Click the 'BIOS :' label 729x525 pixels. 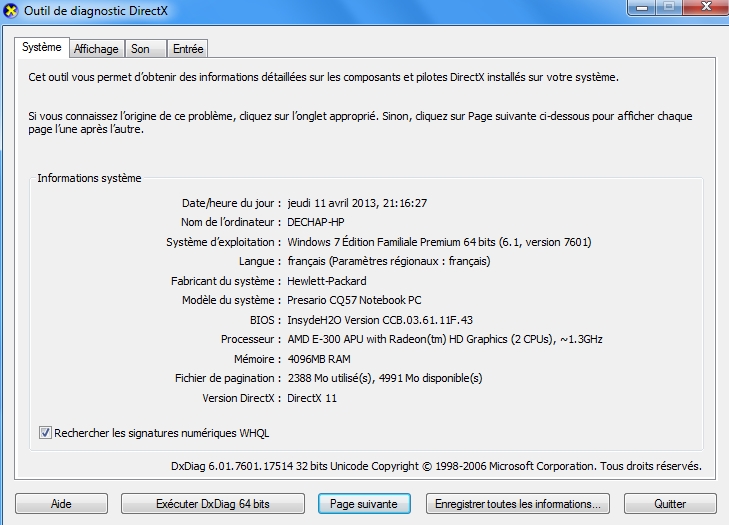click(265, 320)
